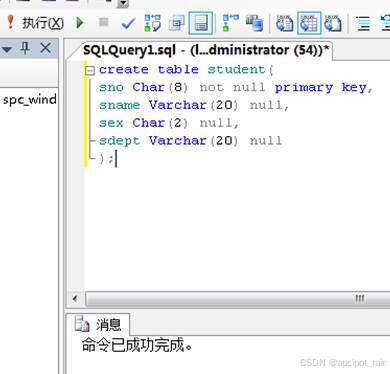The image size is (390, 374).
Task: Click the comment selected lines icon
Action: click(363, 23)
